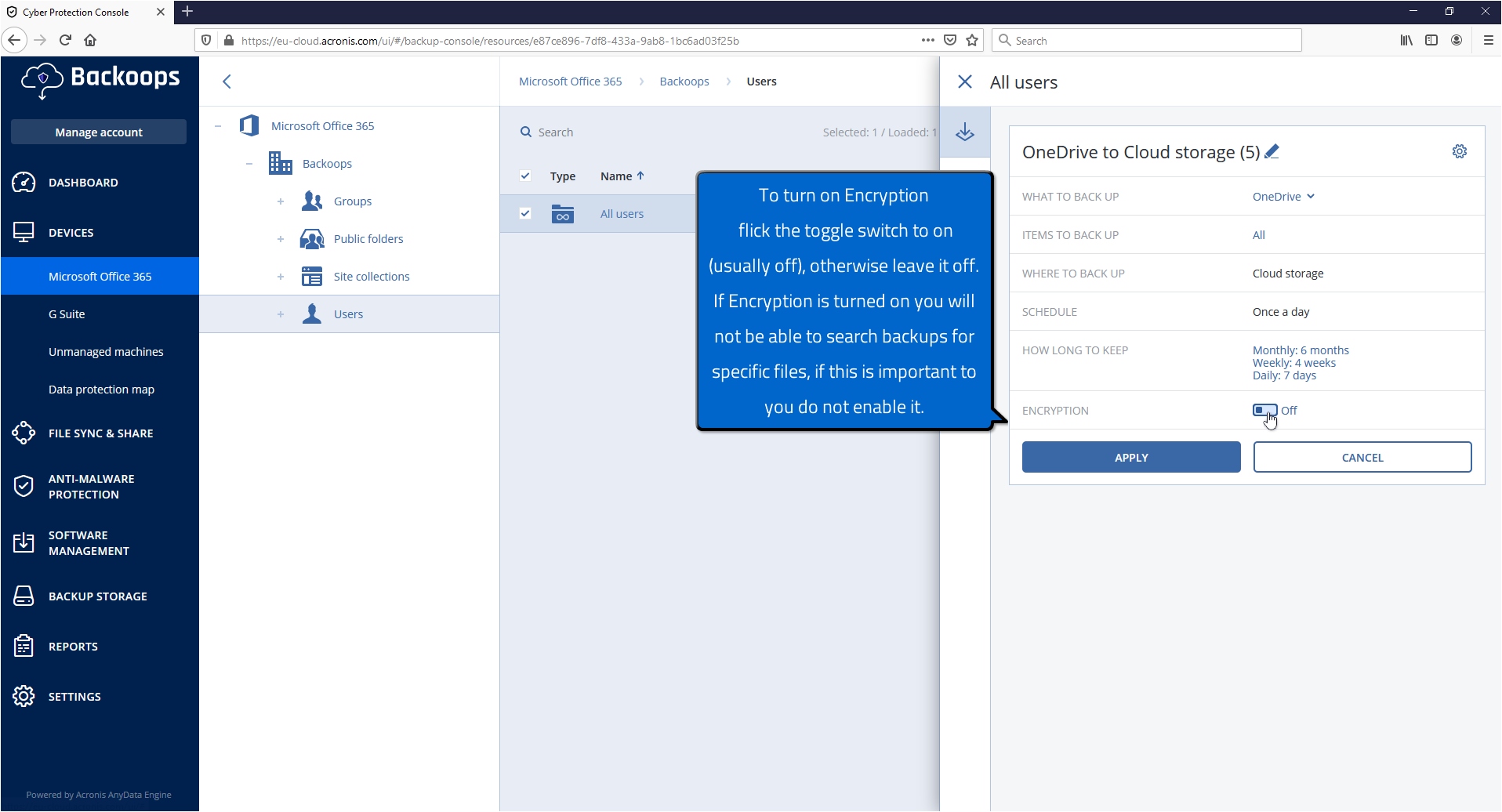
Task: Click Backoops breadcrumb link
Action: [x=684, y=82]
